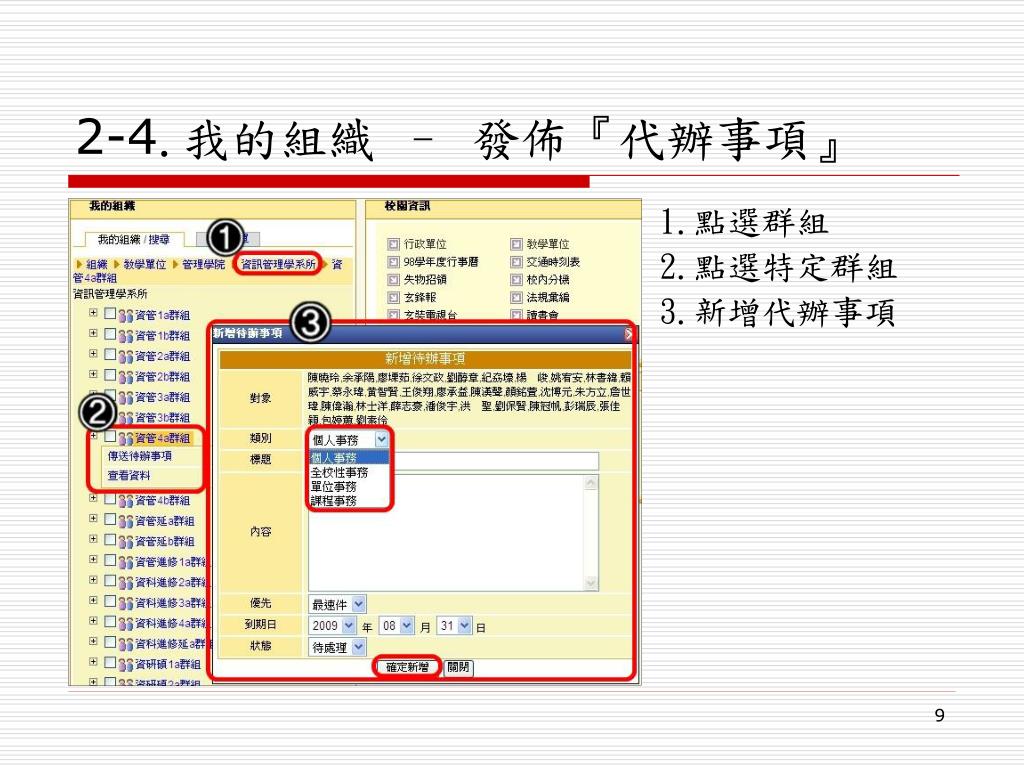Click the 玄鋒報 icon

tap(393, 298)
